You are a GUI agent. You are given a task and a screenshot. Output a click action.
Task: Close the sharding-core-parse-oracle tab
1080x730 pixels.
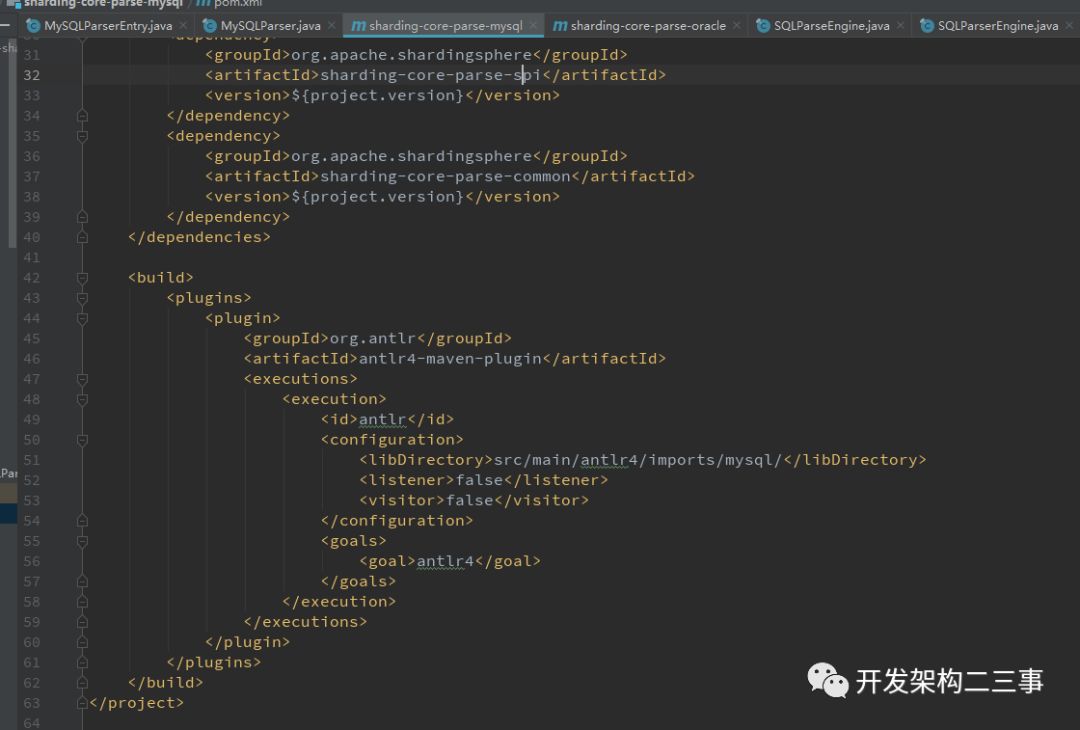point(736,25)
